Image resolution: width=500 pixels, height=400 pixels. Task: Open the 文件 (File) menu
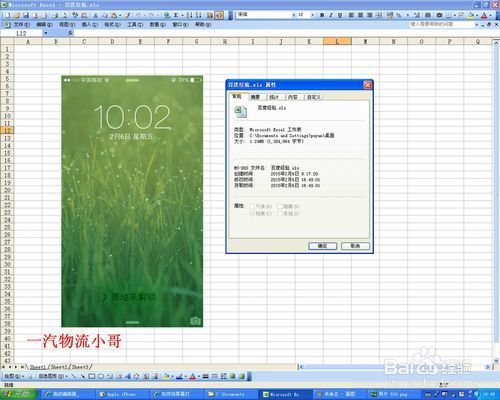point(22,25)
